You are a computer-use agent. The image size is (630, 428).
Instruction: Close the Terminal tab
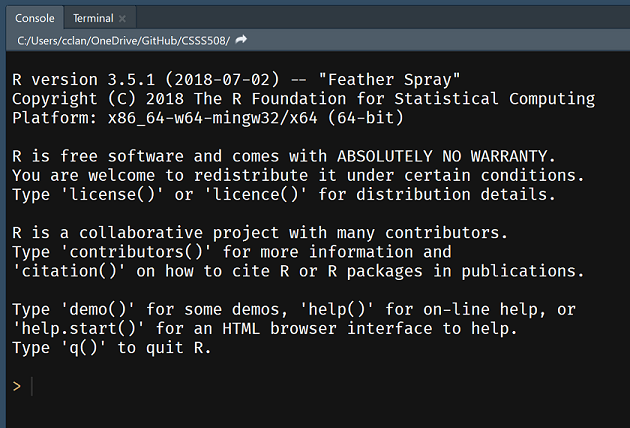coord(123,18)
